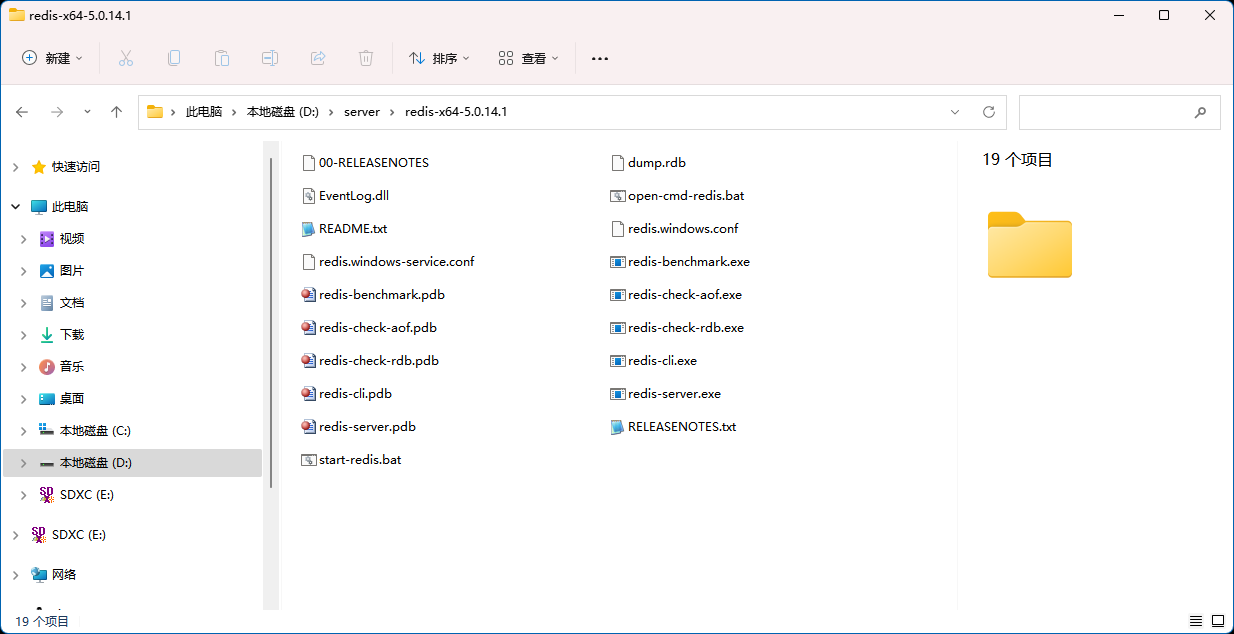Viewport: 1234px width, 634px height.
Task: Select 下载 in the navigation pane
Action: tap(72, 335)
